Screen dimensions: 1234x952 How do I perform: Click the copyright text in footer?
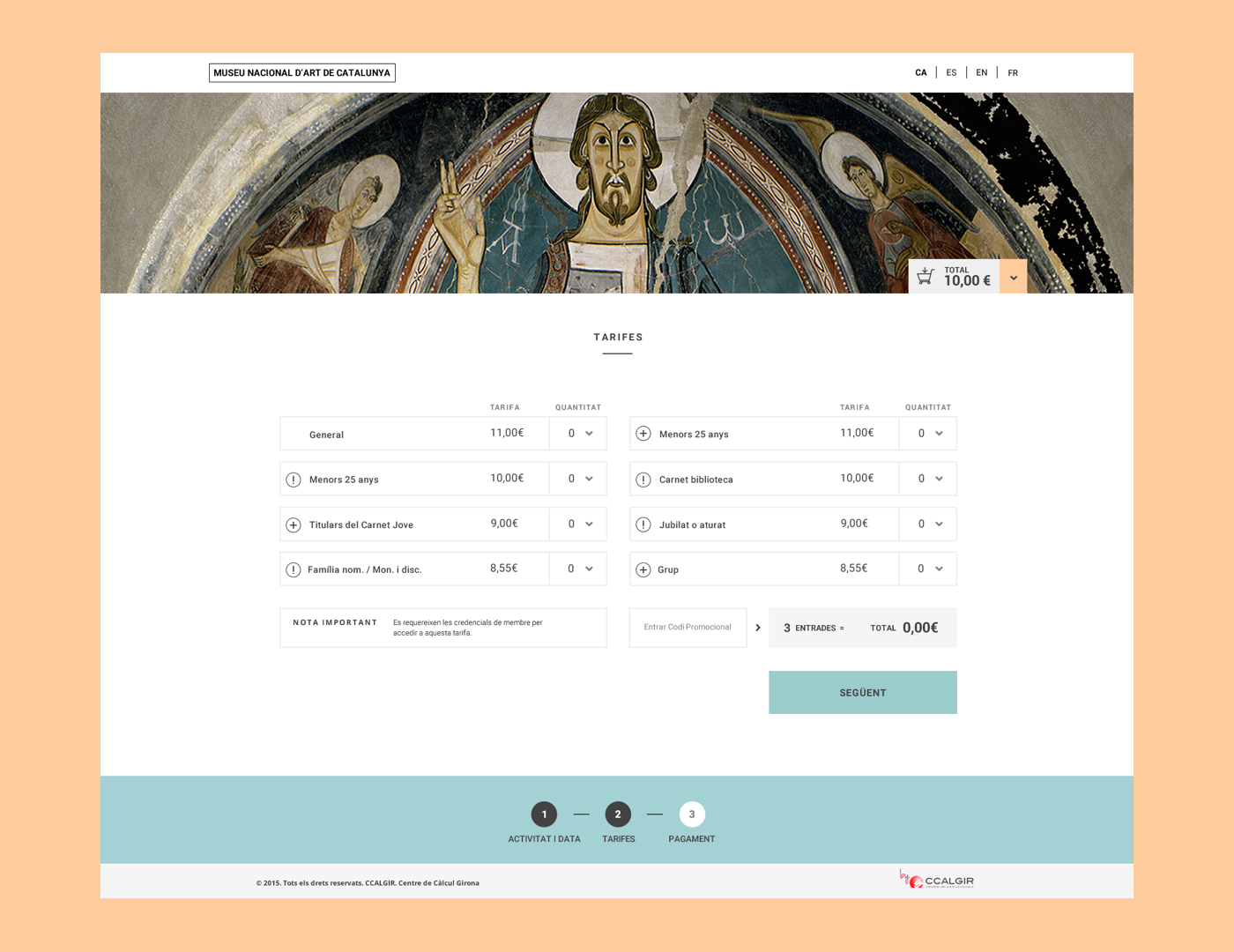(x=368, y=882)
